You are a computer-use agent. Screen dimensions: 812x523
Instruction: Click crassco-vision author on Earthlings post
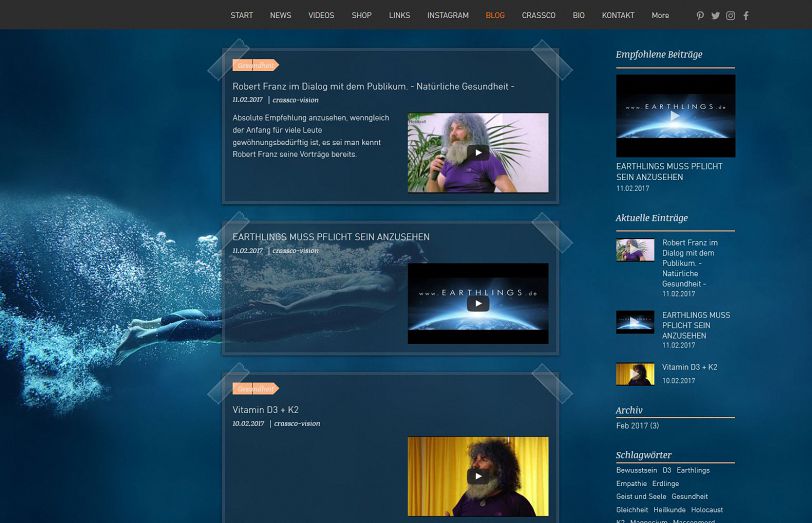click(295, 251)
